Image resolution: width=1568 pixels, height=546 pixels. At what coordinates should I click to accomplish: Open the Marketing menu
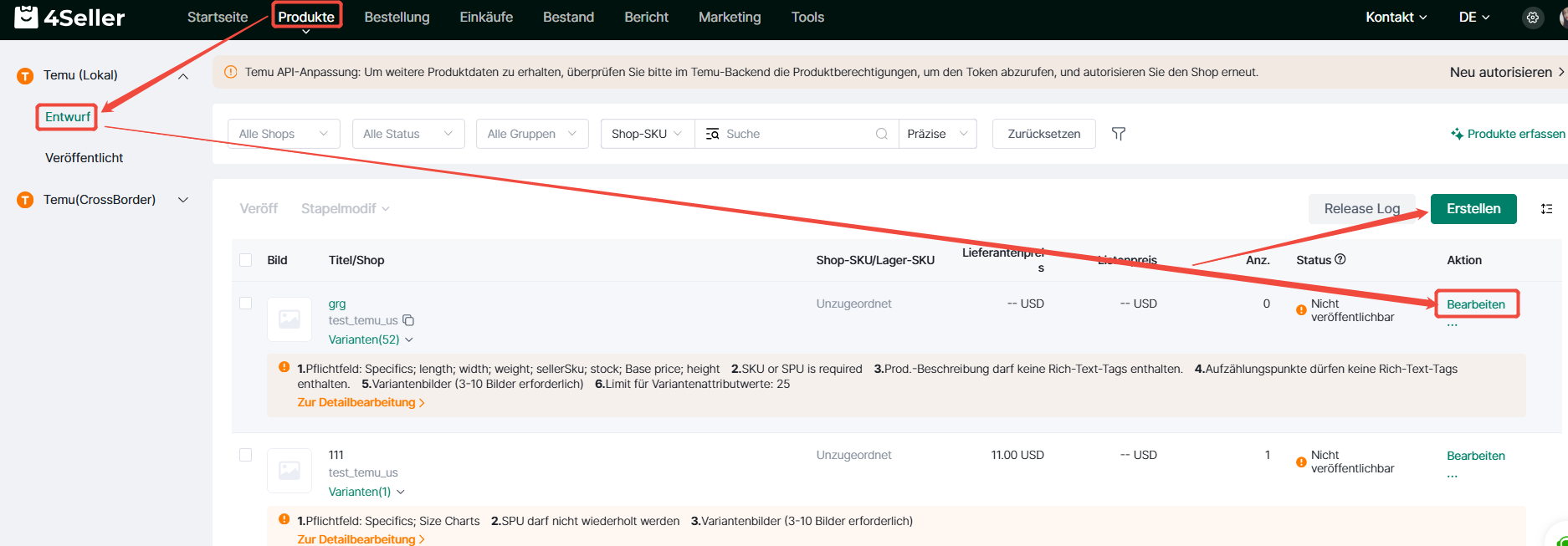[730, 17]
